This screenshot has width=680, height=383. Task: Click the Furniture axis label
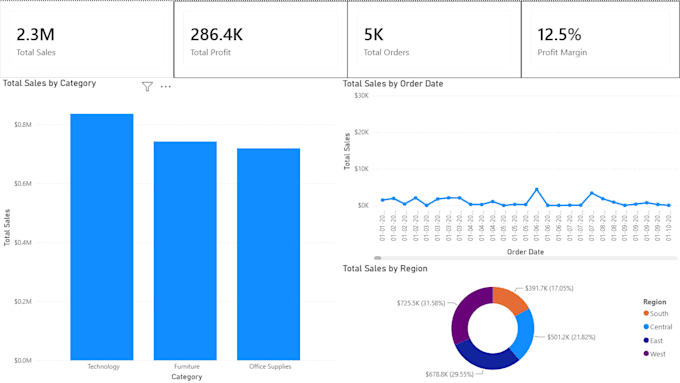(x=187, y=367)
